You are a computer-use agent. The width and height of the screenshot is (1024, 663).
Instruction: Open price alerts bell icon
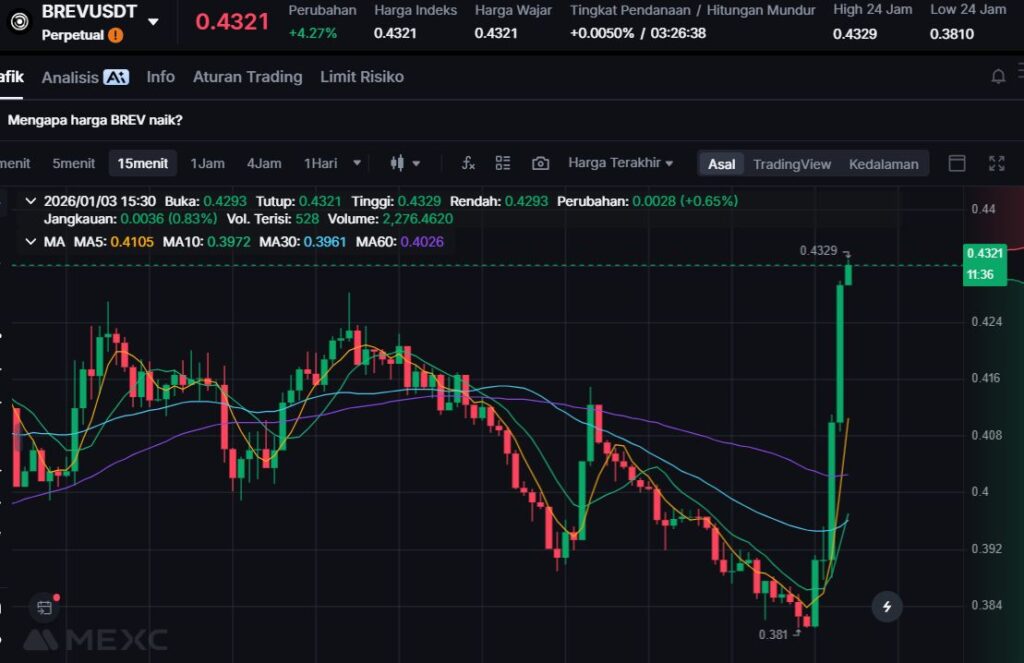click(997, 77)
